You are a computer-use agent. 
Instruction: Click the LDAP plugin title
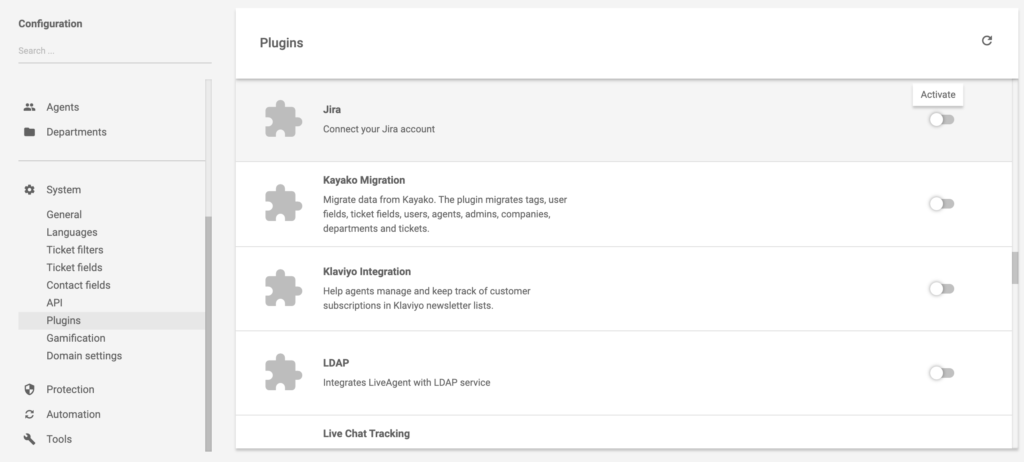tap(336, 363)
